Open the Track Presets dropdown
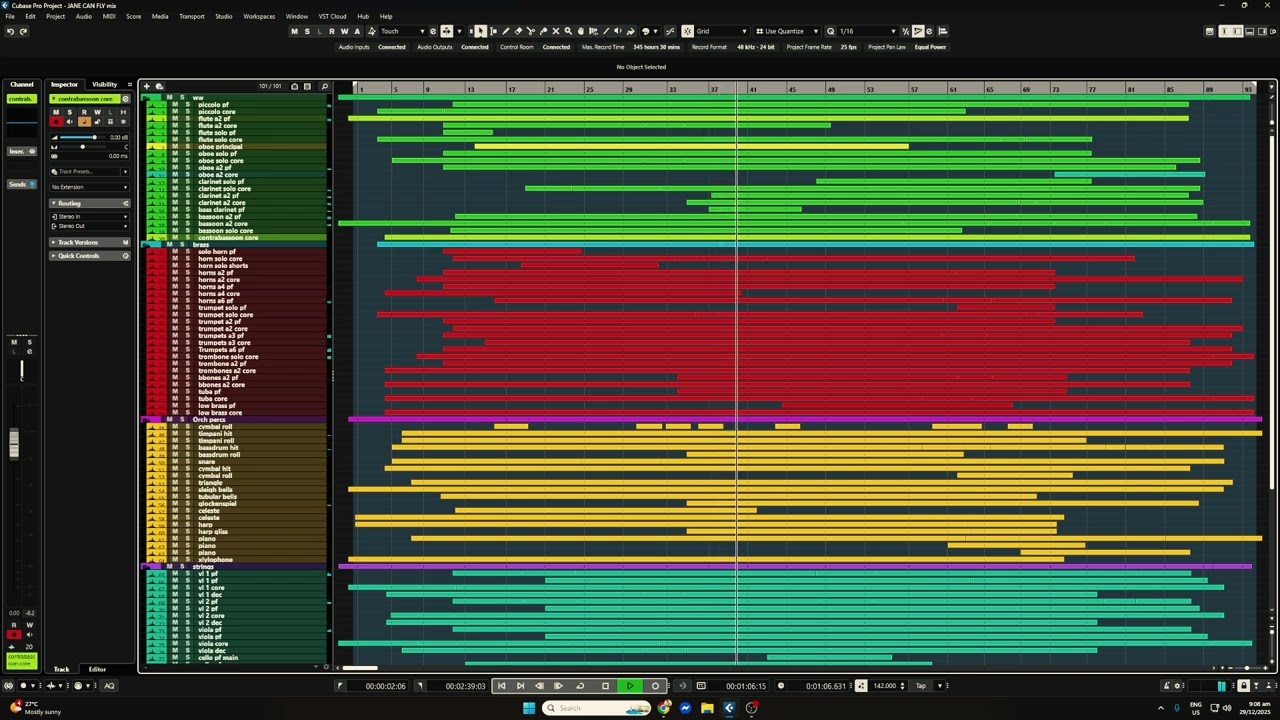The width and height of the screenshot is (1280, 720). tap(90, 172)
